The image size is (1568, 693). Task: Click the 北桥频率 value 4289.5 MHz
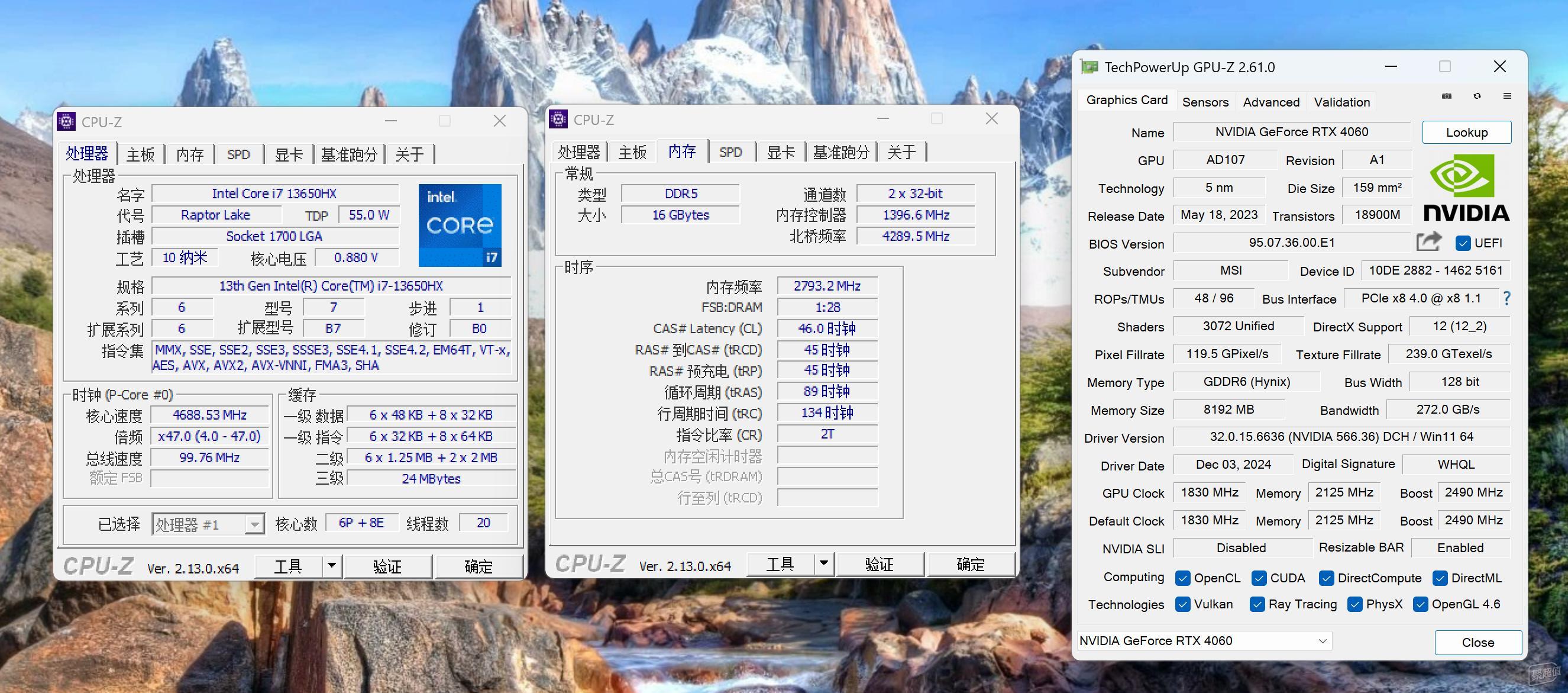916,236
